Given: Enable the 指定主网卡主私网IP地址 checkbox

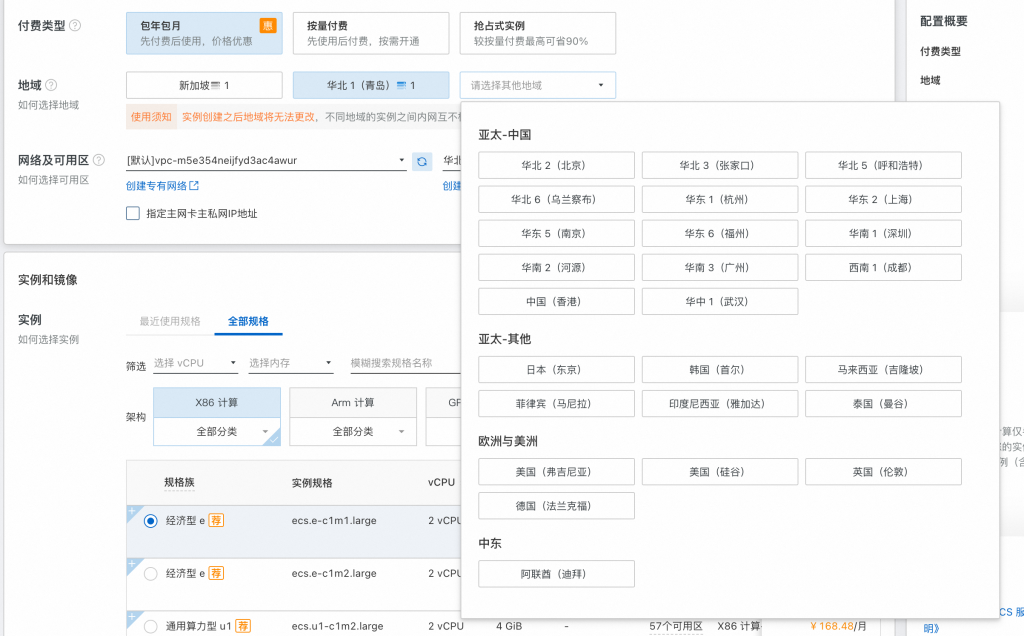Looking at the screenshot, I should [133, 213].
